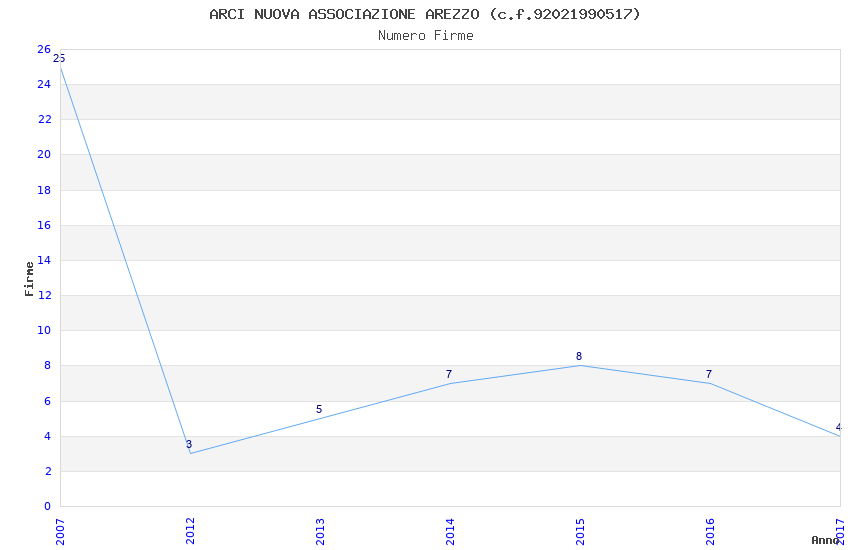Click y-axis value 0
This screenshot has height=550, width=850.
pos(48,507)
